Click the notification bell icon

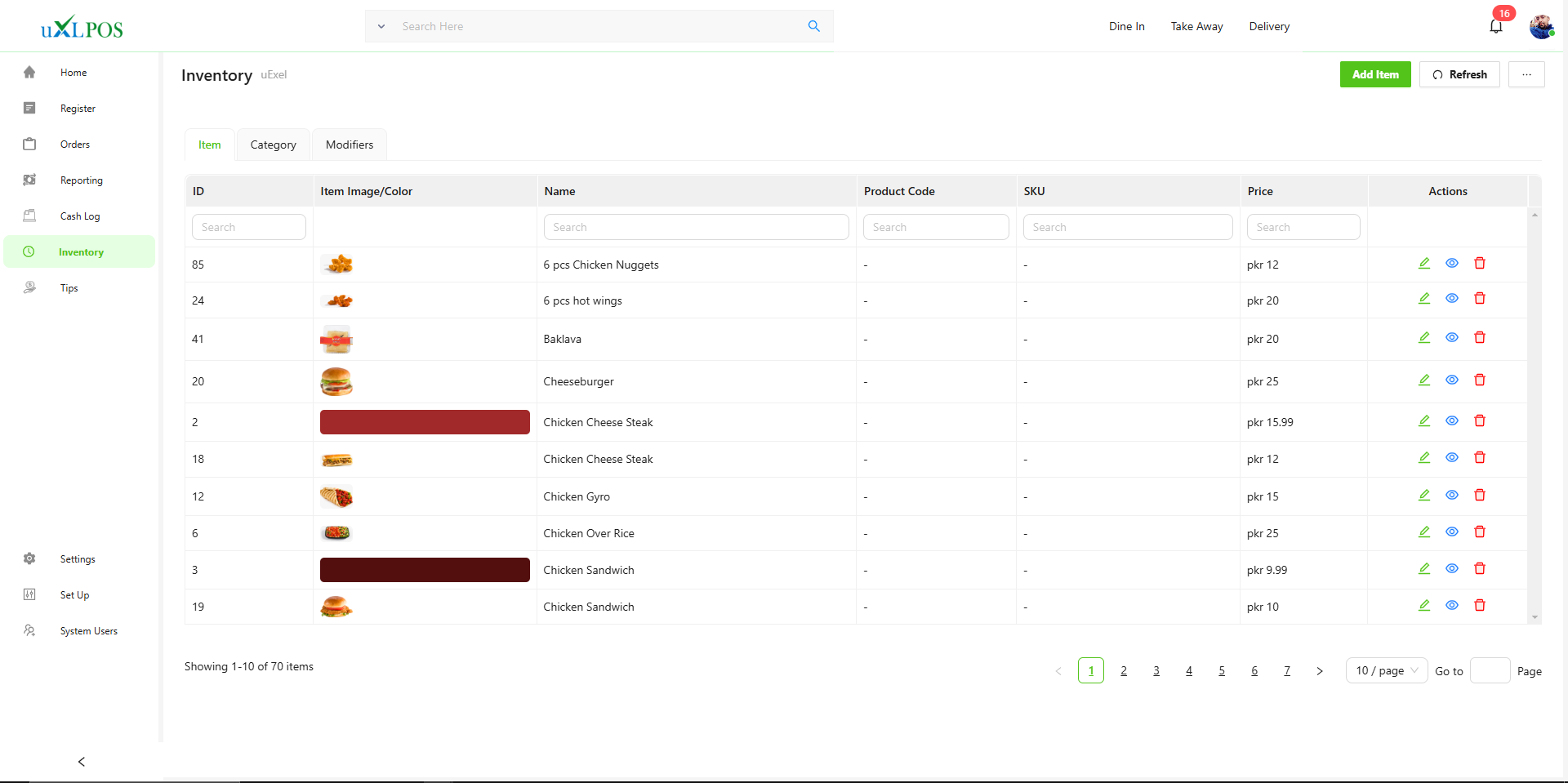coord(1495,26)
